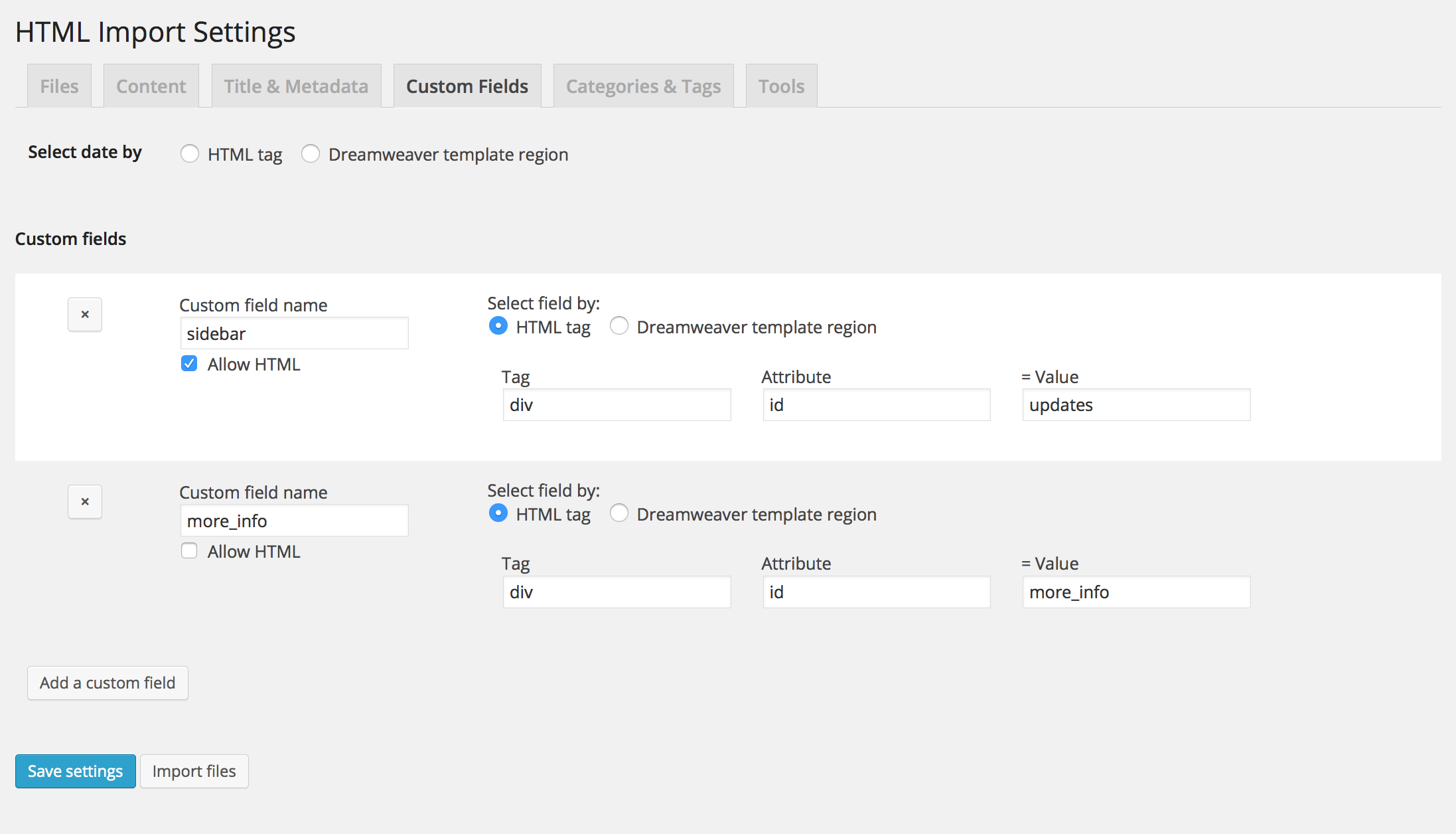Image resolution: width=1456 pixels, height=834 pixels.
Task: Click the Import files button
Action: tap(194, 771)
